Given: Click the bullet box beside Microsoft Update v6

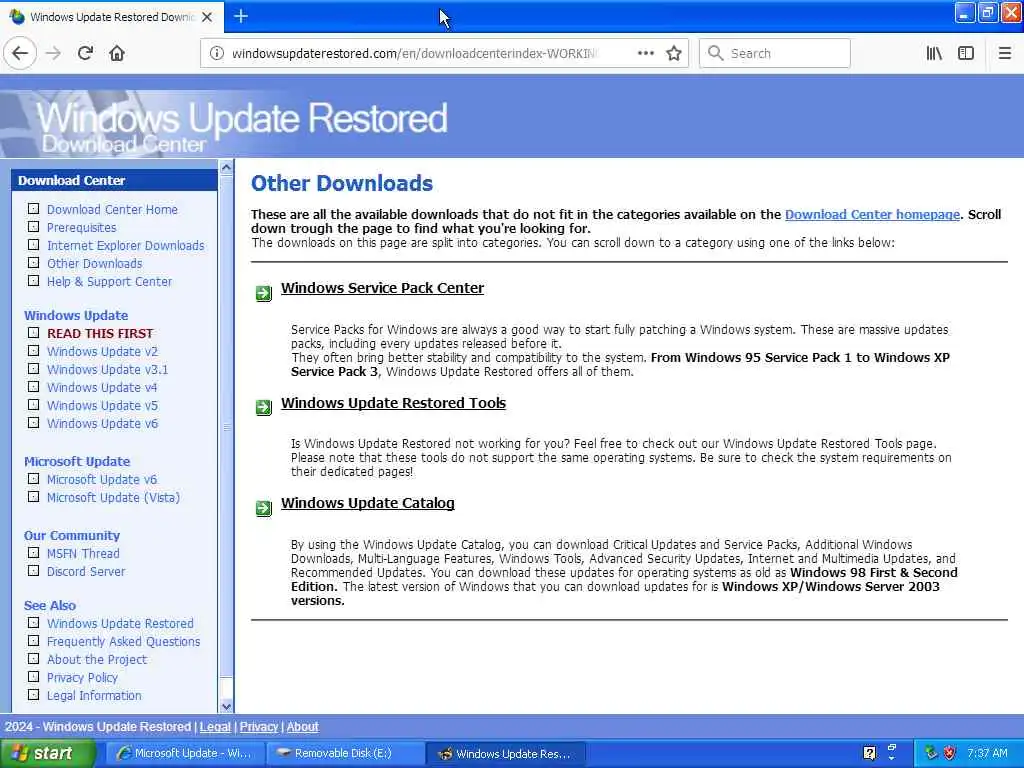Looking at the screenshot, I should point(33,479).
